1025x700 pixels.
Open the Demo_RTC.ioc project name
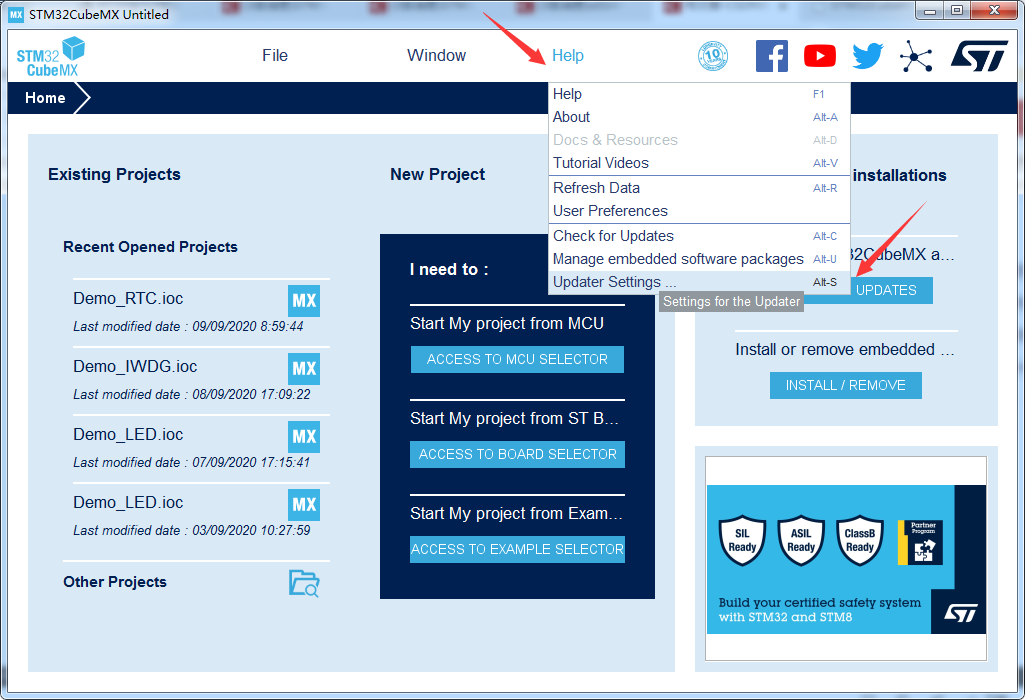coord(128,299)
